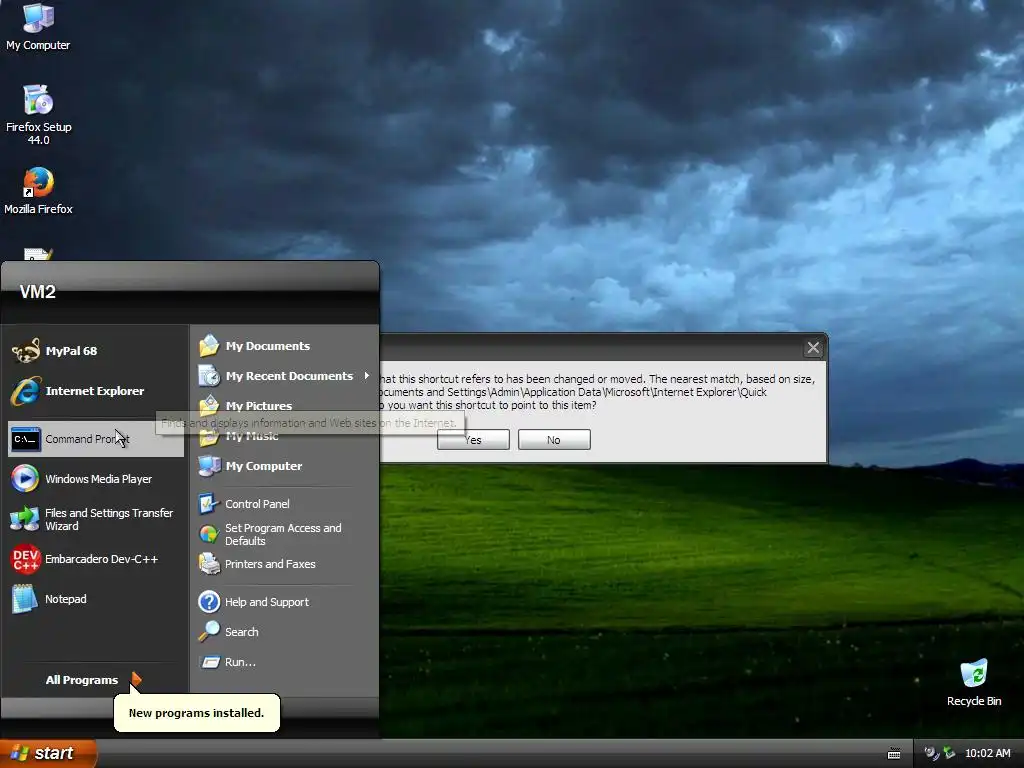Open Command Prompt in Start menu
The height and width of the screenshot is (768, 1024).
pyautogui.click(x=95, y=439)
